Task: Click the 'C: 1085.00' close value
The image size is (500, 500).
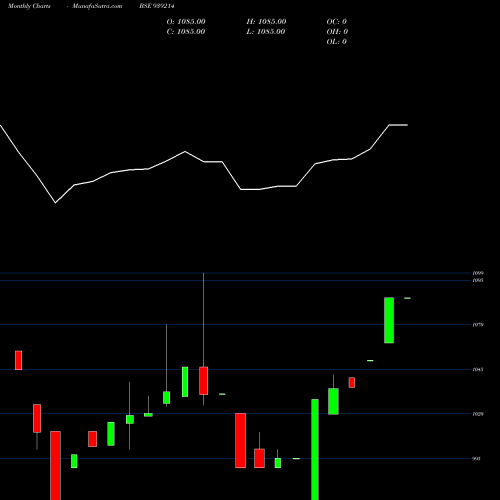Action: point(186,32)
